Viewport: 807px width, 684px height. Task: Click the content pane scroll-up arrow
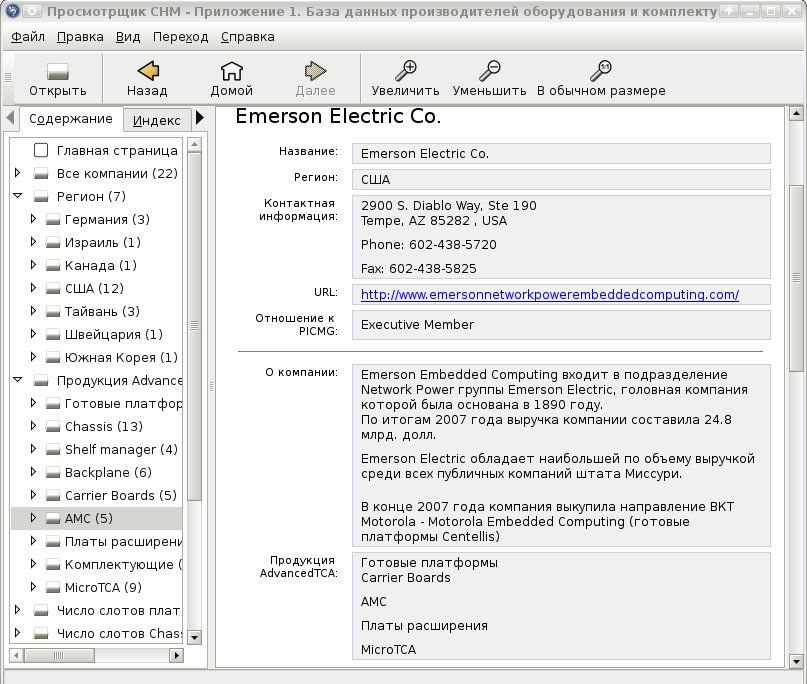[796, 113]
